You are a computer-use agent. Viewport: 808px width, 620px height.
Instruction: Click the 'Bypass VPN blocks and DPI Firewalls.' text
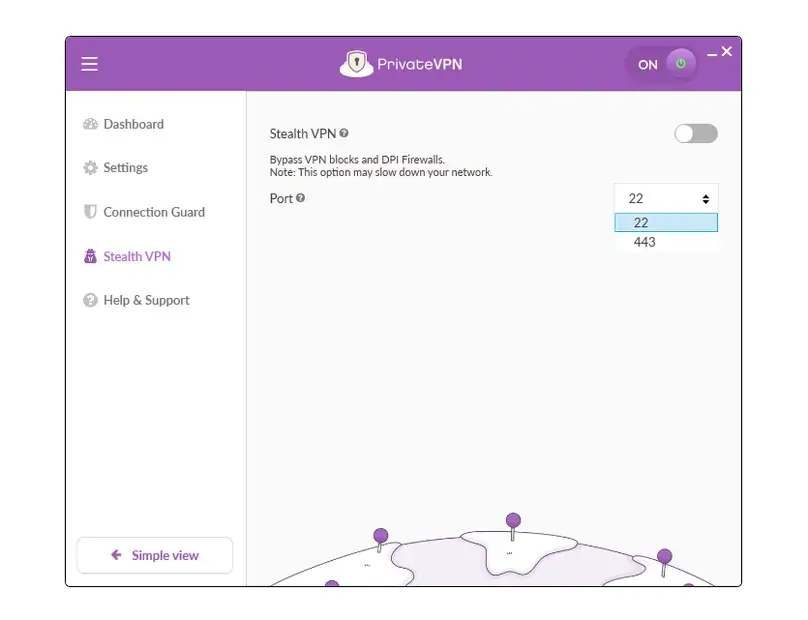click(x=357, y=160)
